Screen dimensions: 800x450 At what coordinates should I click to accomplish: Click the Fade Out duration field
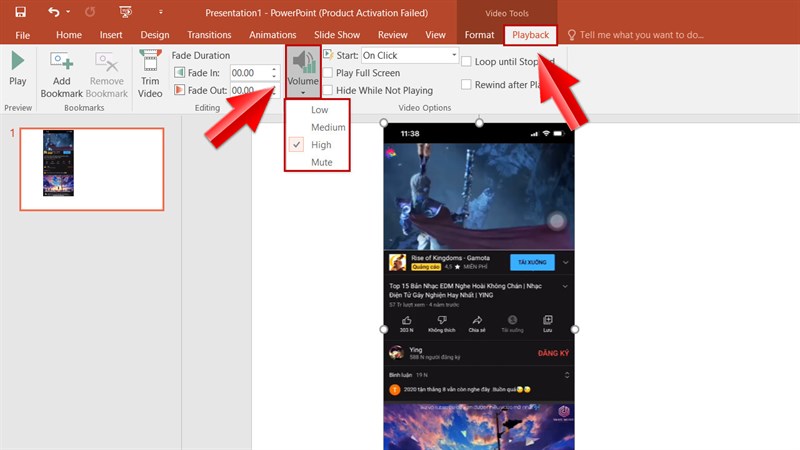(249, 90)
